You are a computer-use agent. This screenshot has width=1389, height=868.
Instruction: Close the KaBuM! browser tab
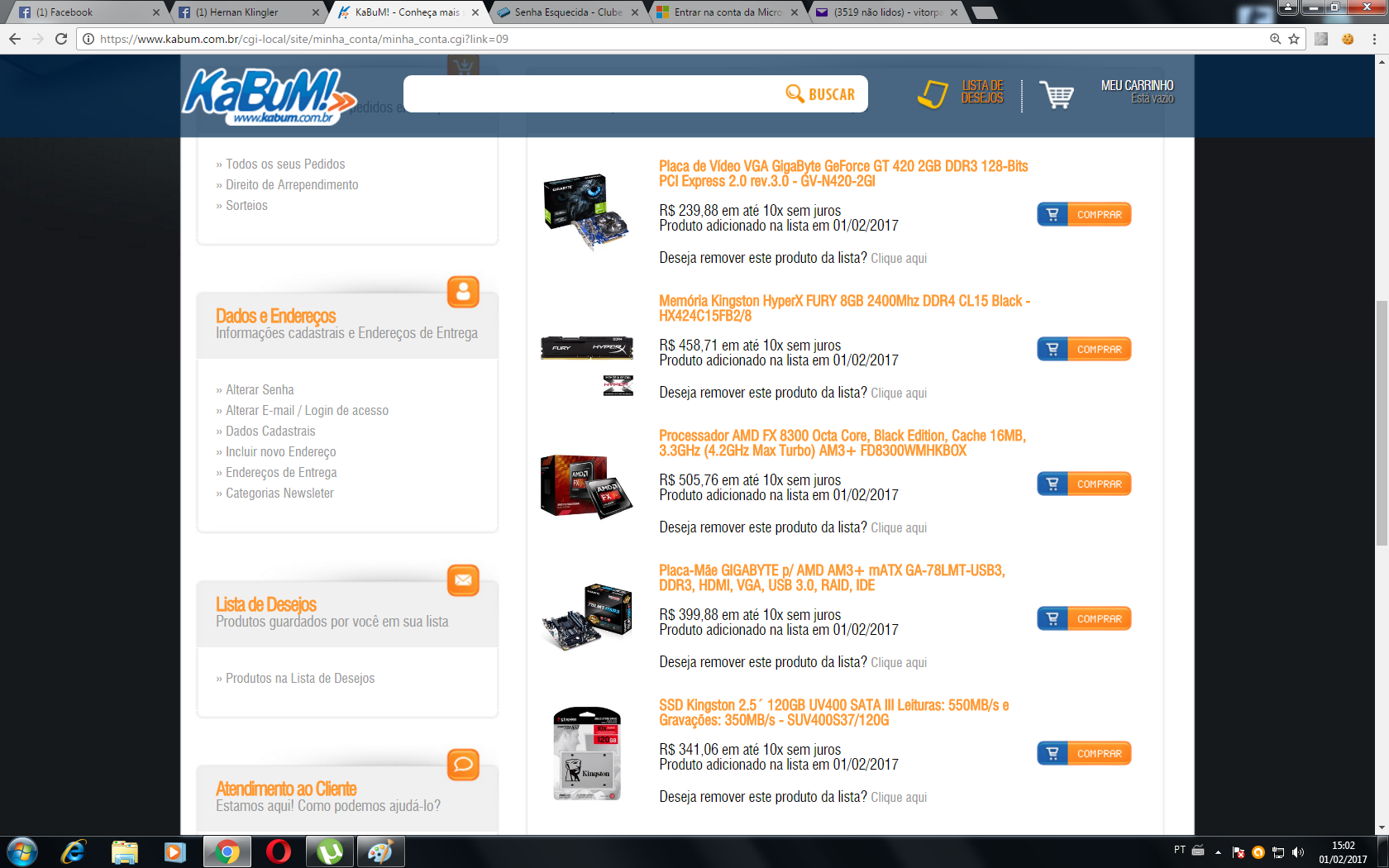tap(475, 12)
